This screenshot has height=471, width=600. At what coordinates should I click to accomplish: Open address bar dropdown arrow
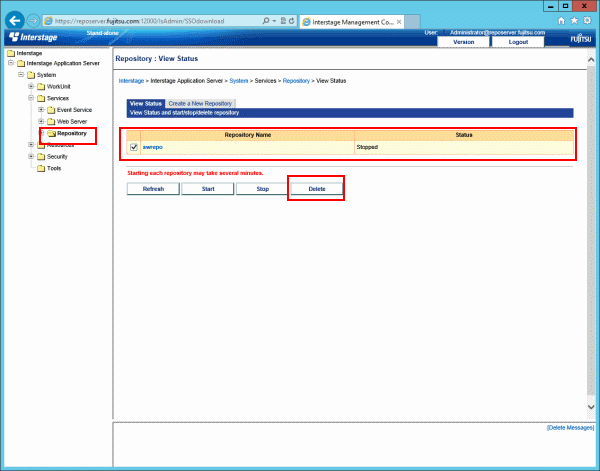[274, 21]
